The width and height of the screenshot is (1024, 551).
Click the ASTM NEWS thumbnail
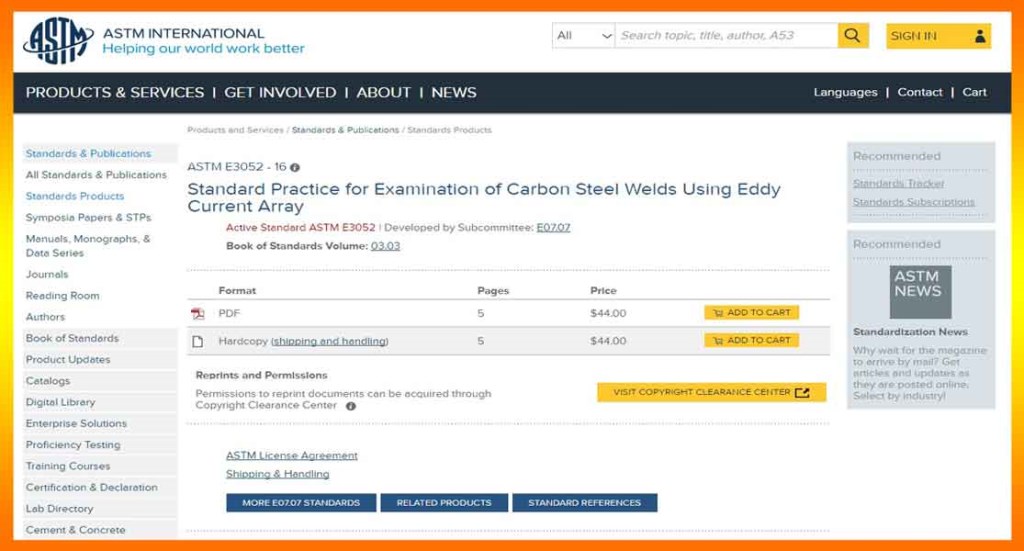coord(920,291)
